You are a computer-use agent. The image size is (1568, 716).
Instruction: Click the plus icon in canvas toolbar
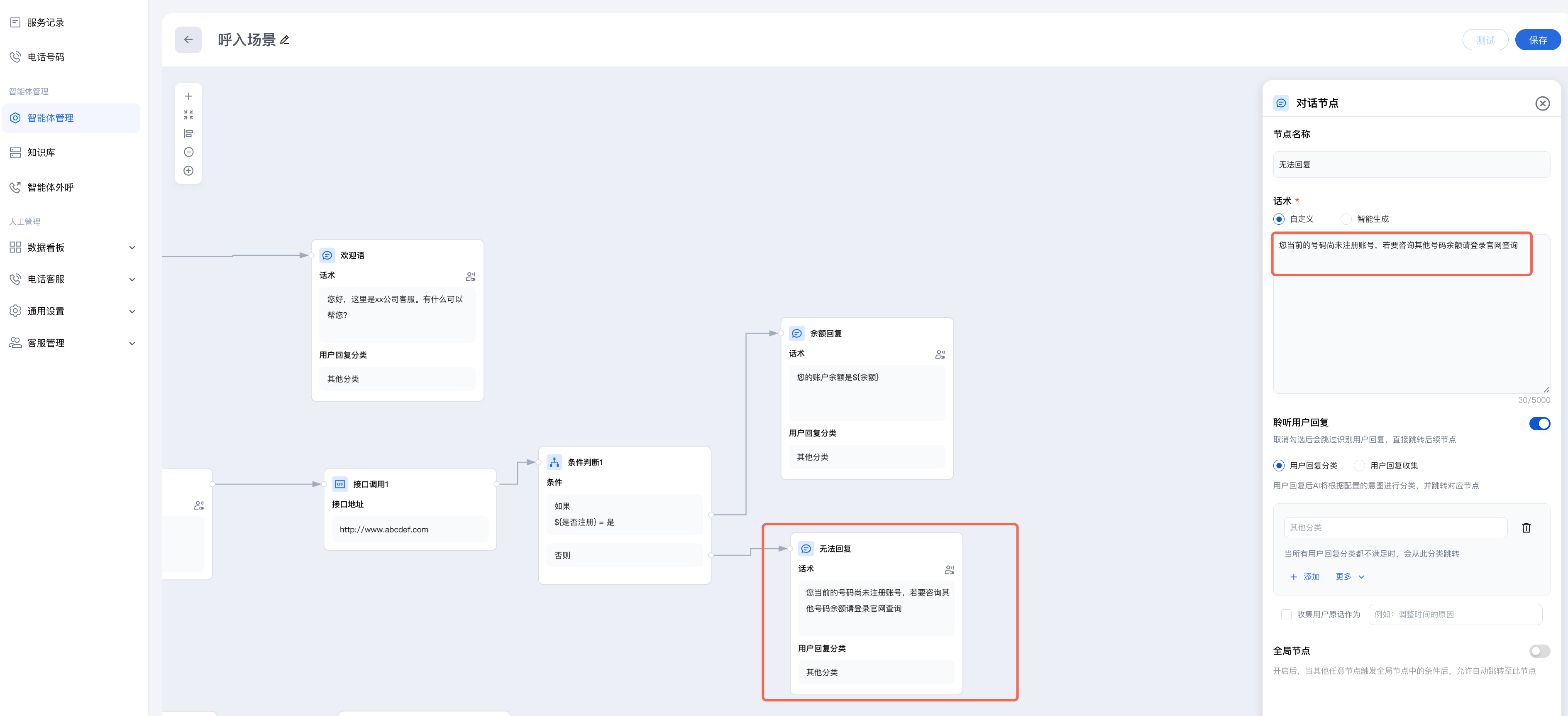coord(189,96)
